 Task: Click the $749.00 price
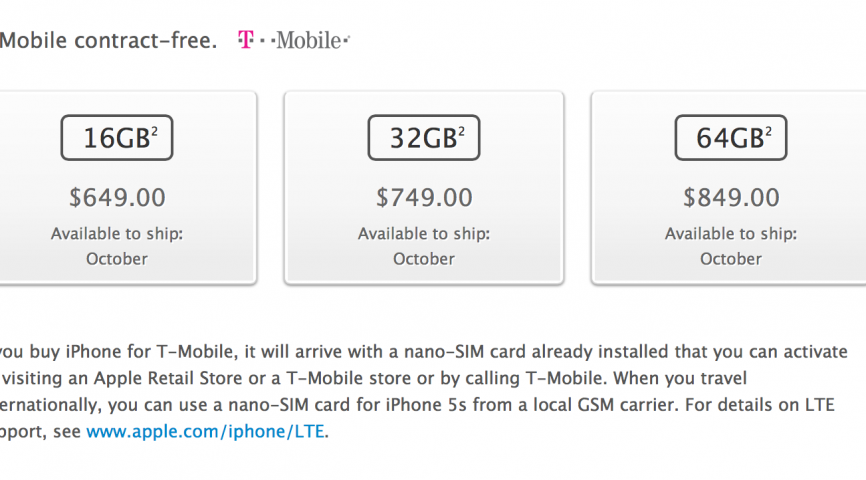pyautogui.click(x=424, y=197)
